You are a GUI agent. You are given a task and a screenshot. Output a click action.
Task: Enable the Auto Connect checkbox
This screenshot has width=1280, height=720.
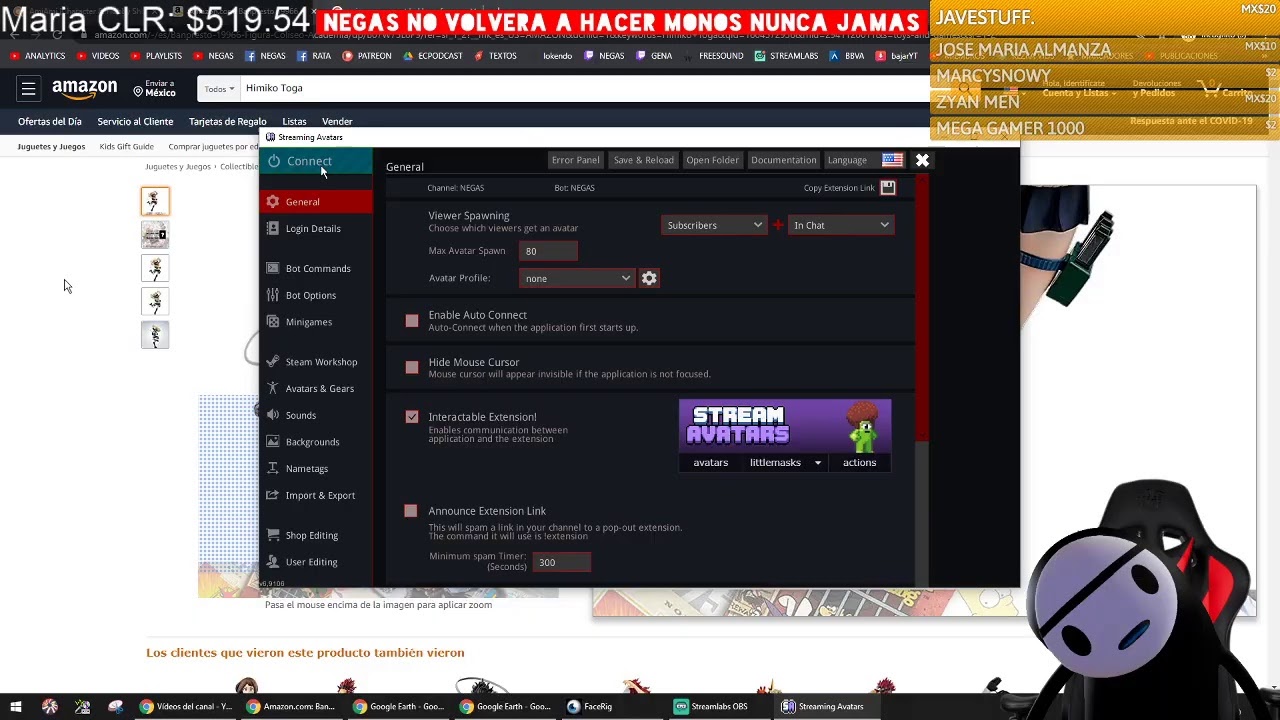click(x=412, y=321)
